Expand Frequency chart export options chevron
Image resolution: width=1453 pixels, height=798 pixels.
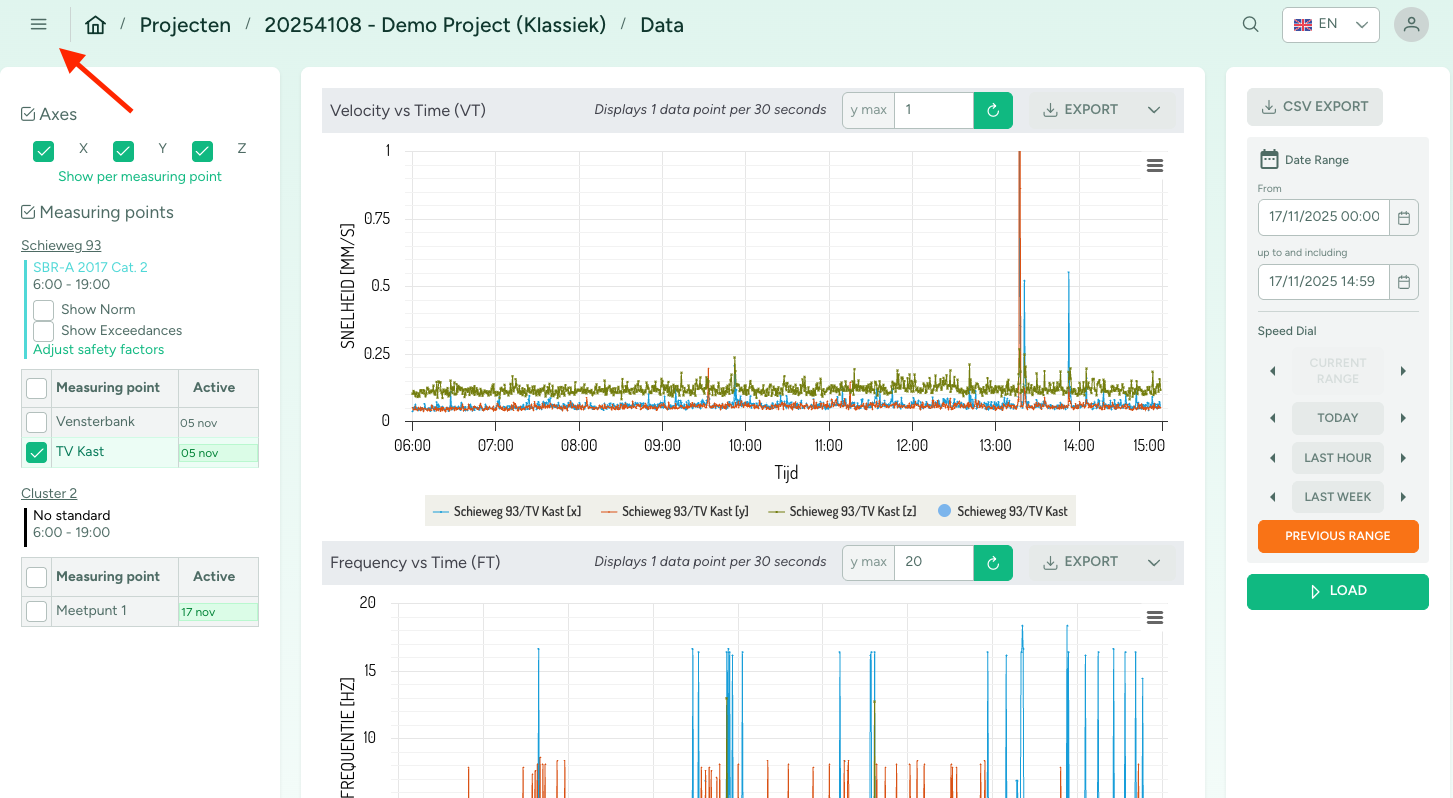1154,562
